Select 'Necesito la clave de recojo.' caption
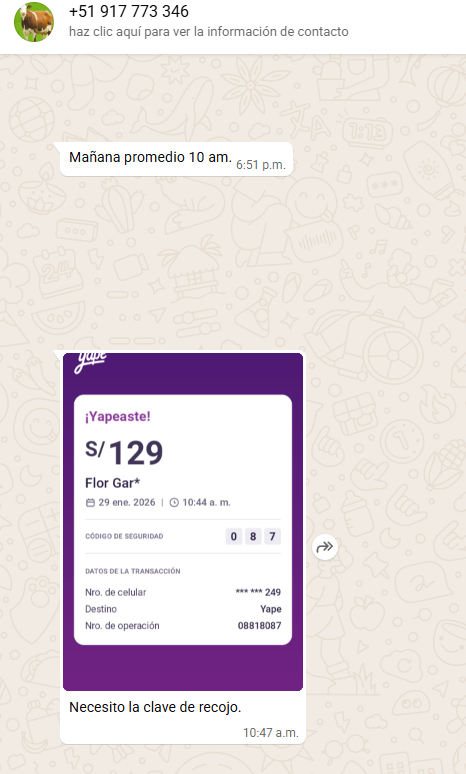466x774 pixels. point(155,707)
